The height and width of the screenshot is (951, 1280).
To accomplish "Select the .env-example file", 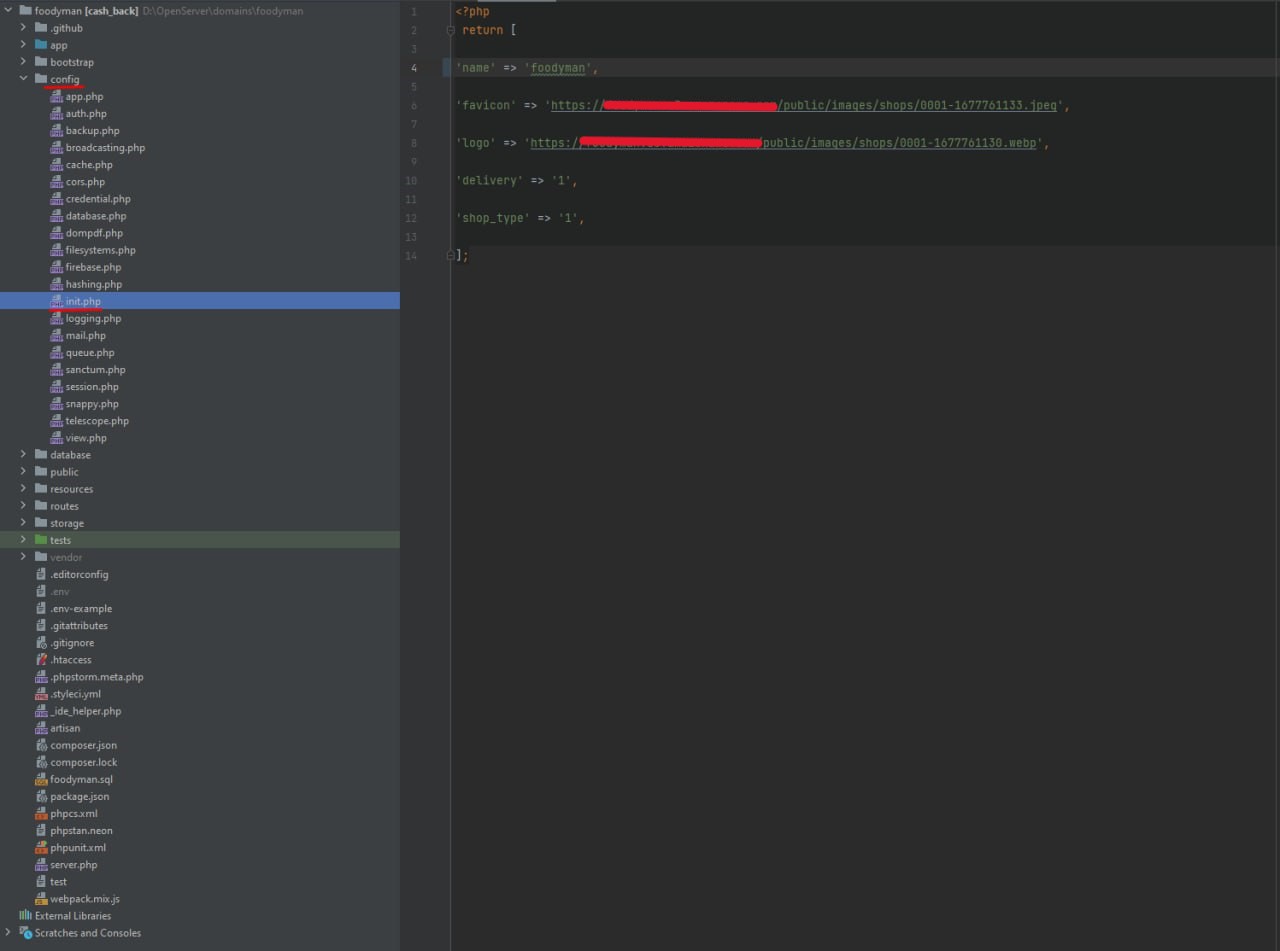I will coord(81,609).
